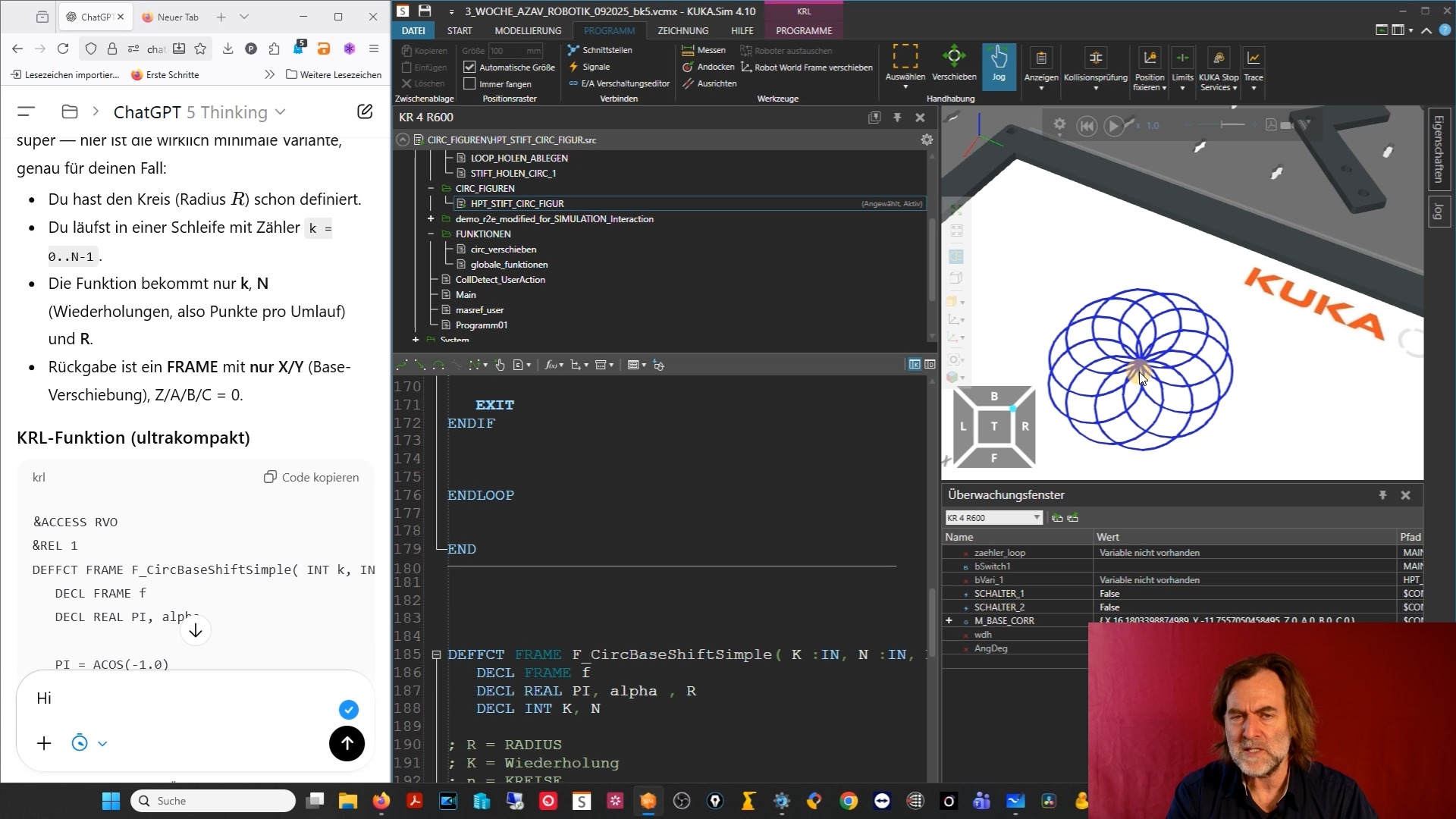
Task: Enable Immer fangen checkbox
Action: 470,83
